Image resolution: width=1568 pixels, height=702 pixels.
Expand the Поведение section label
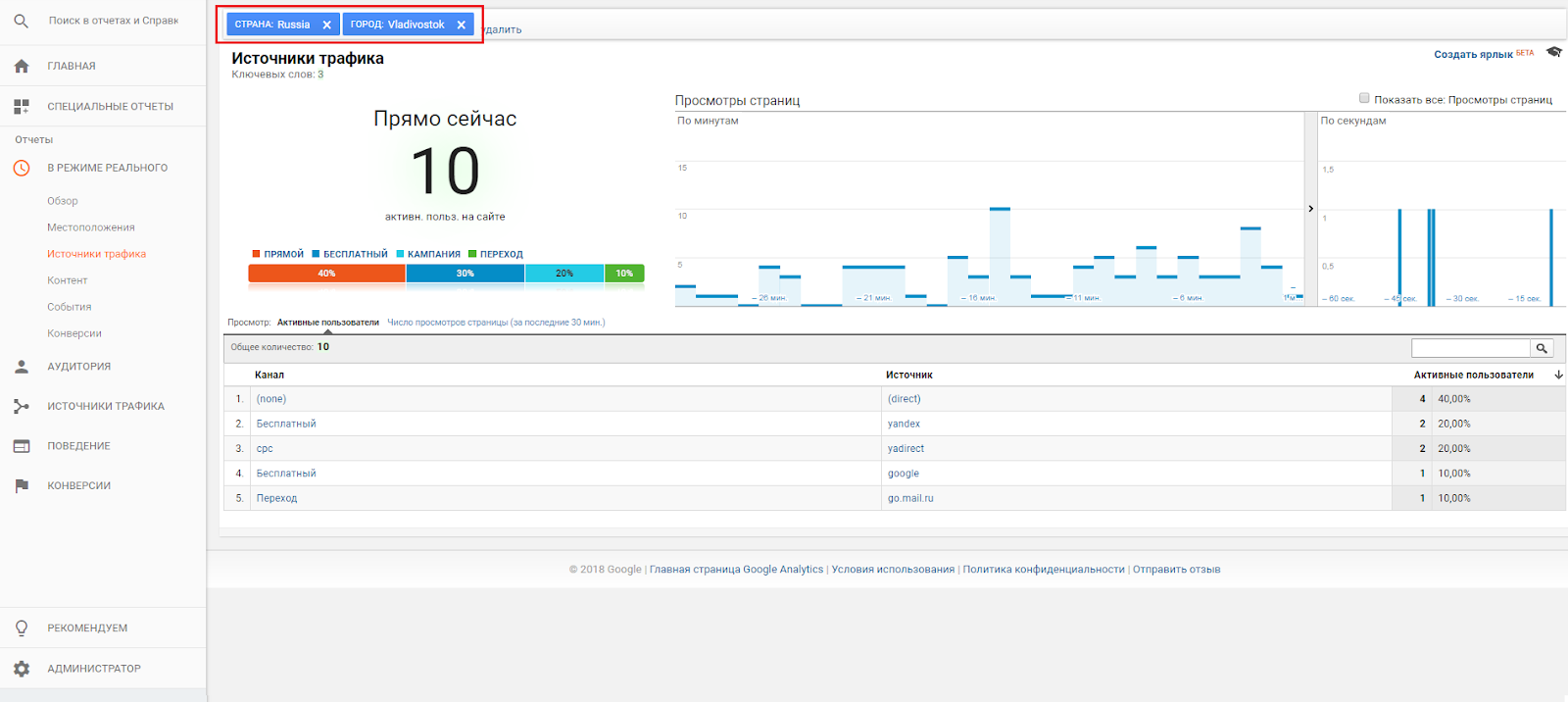[x=79, y=446]
